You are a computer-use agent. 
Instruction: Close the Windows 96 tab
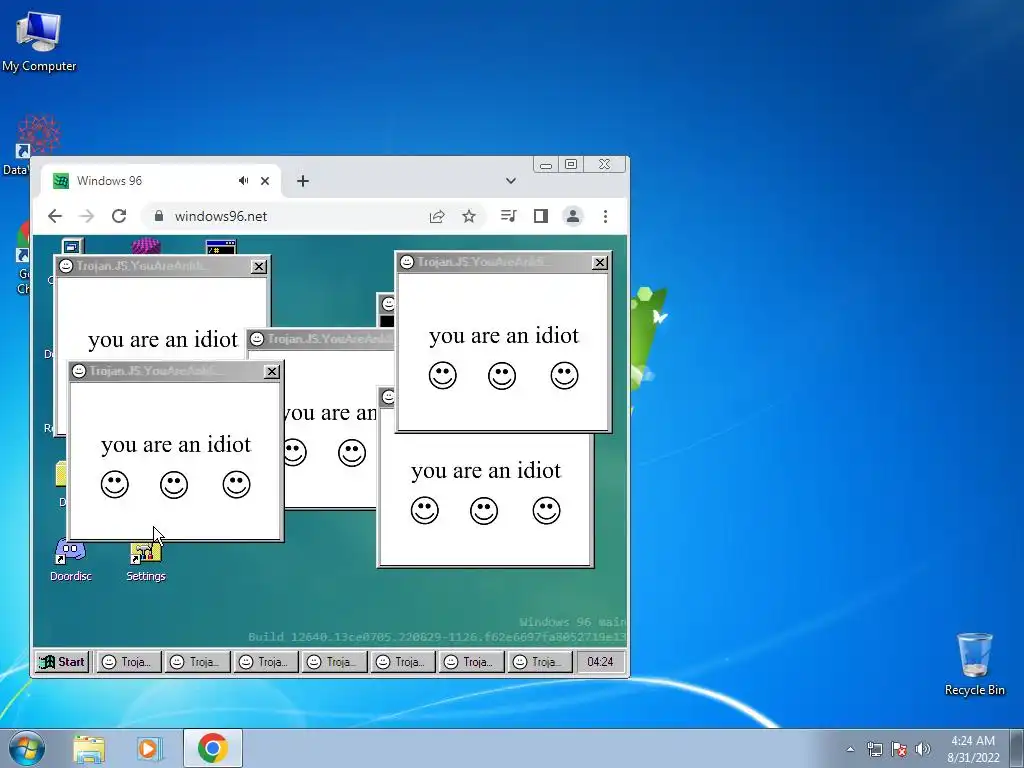tap(264, 181)
